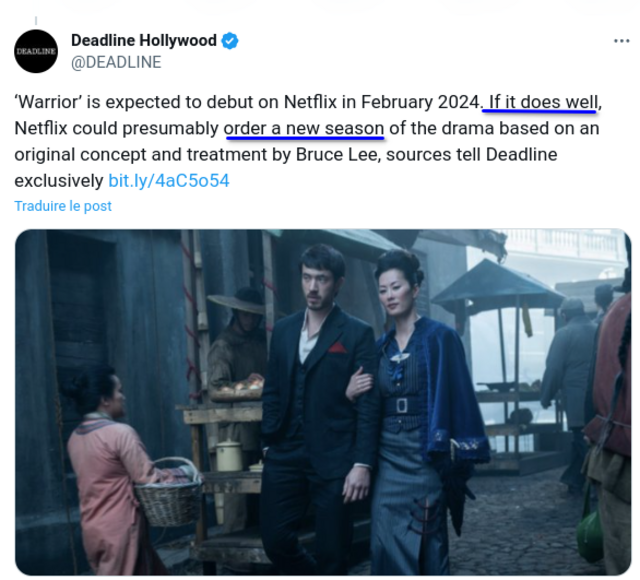Click the red pocket square on suit
This screenshot has height=580, width=640.
point(337,348)
